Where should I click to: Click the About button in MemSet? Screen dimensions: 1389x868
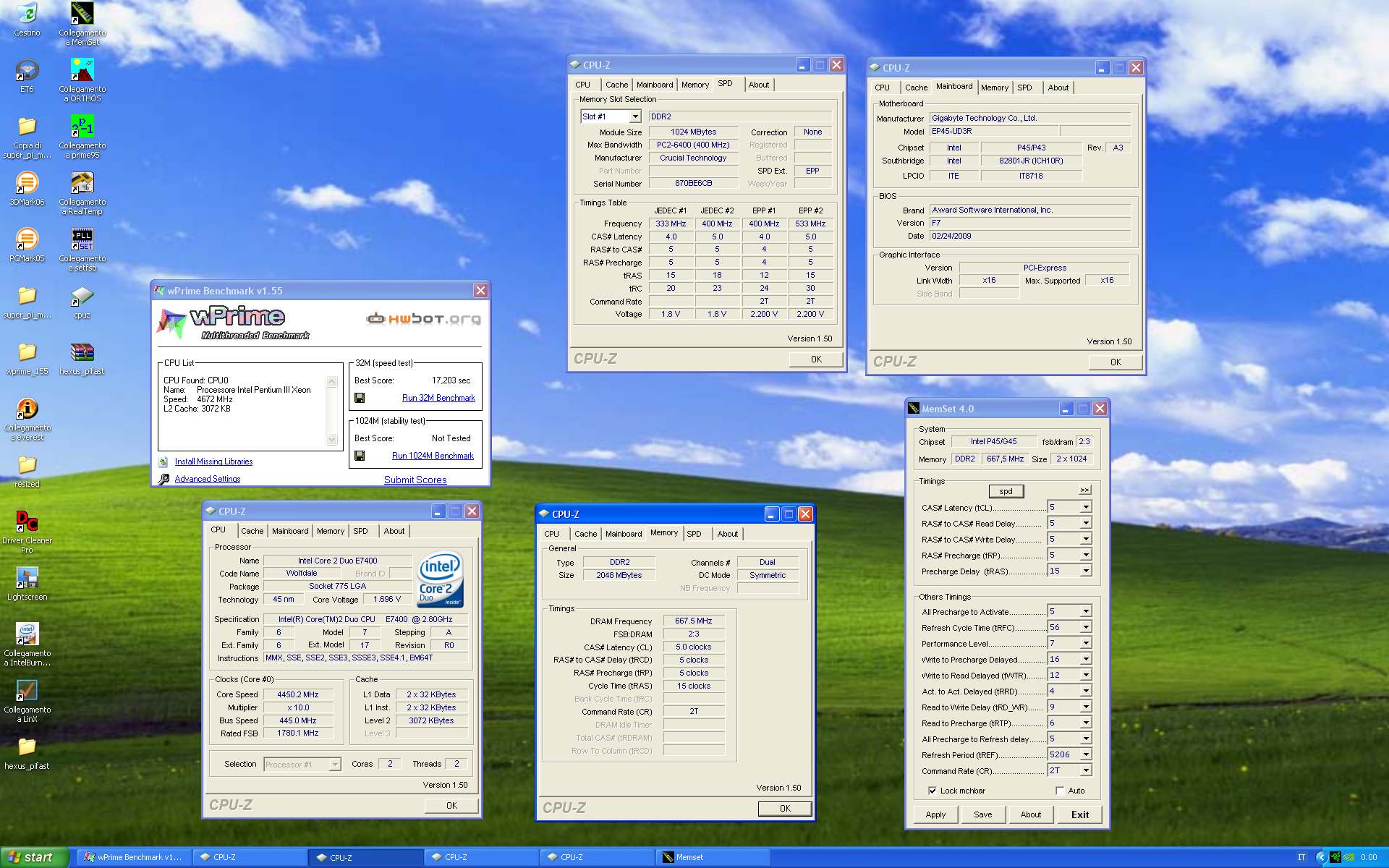point(1031,814)
